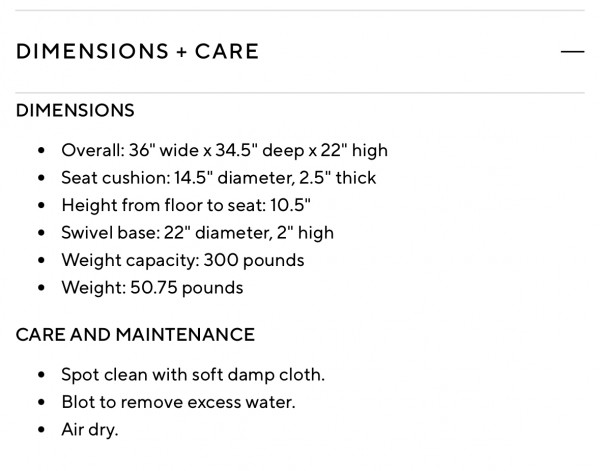The image size is (600, 471).
Task: Click the Air dry instruction
Action: pyautogui.click(x=90, y=430)
